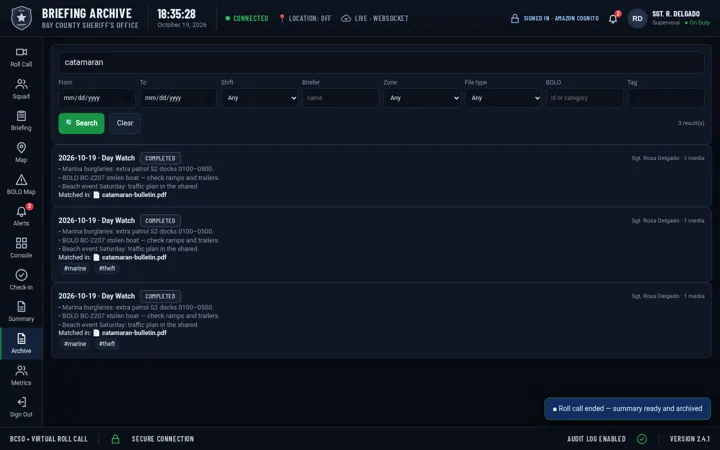Click Signed In Amazon Cognito text
The width and height of the screenshot is (720, 450).
[561, 18]
